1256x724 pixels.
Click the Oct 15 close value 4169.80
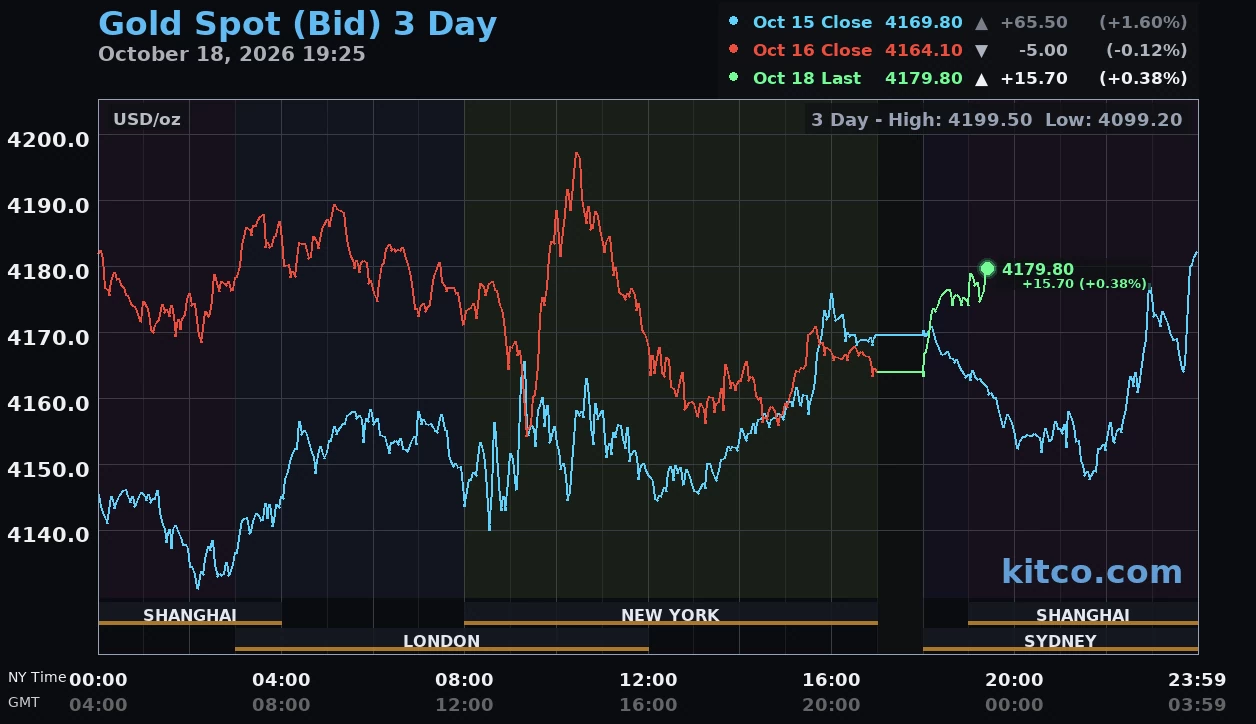924,22
